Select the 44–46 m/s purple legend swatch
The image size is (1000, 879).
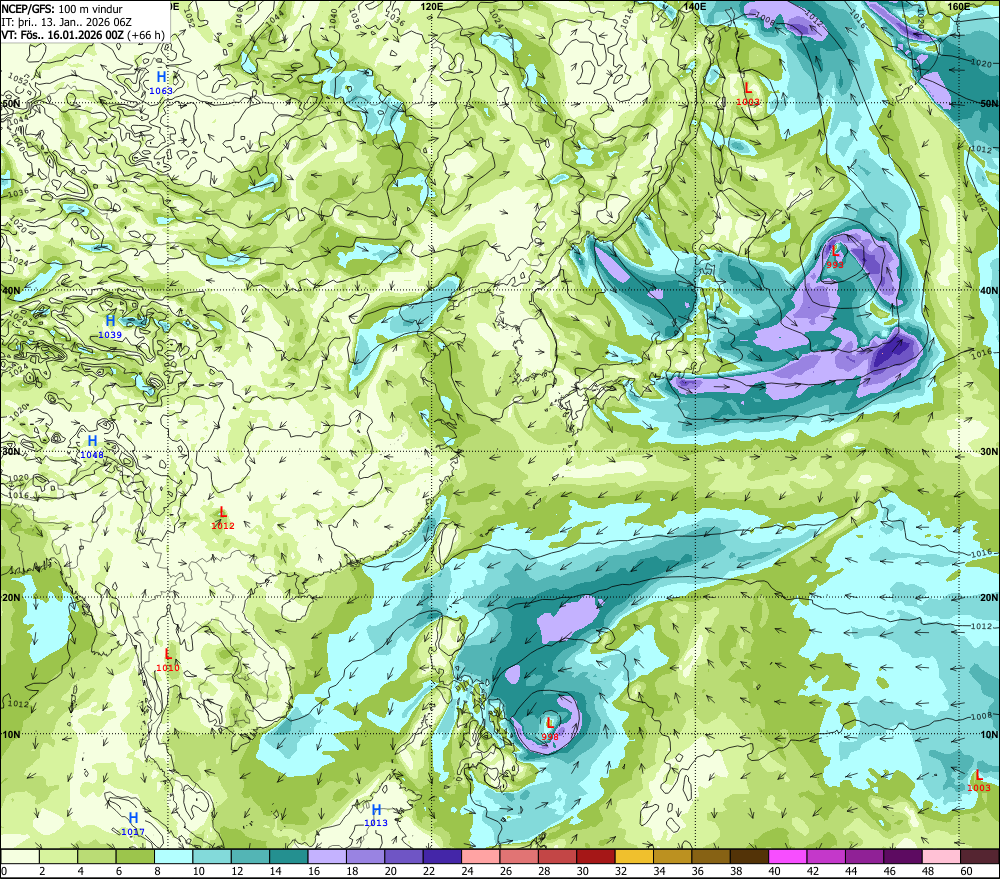tap(864, 856)
